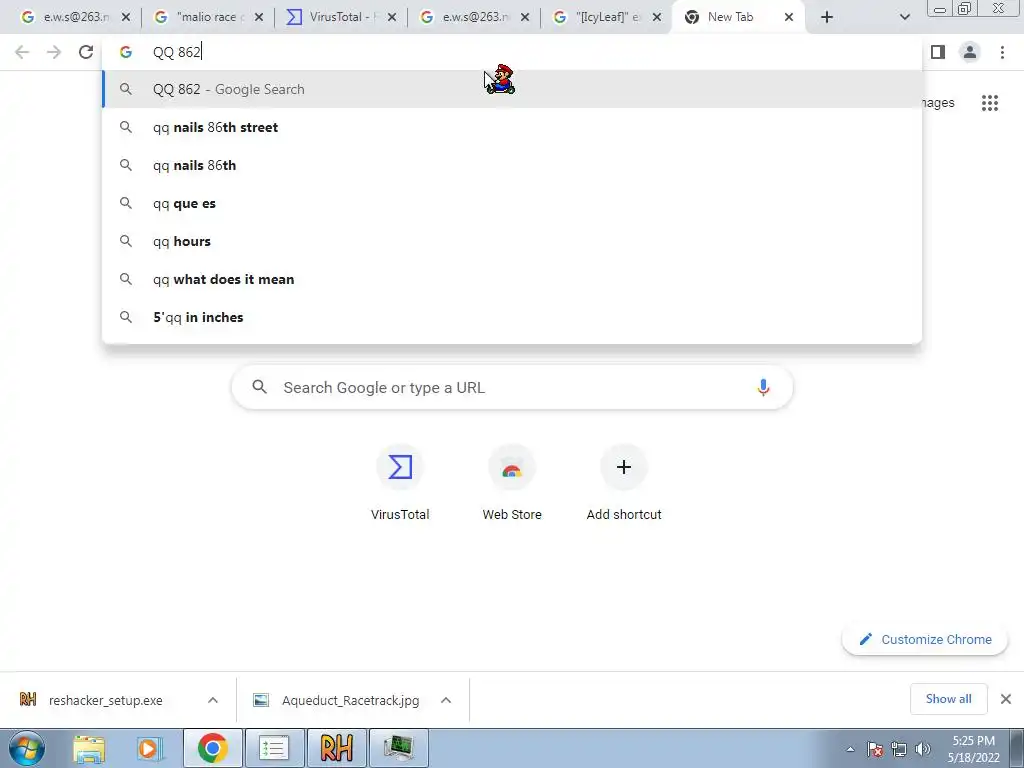
Task: Open the side panel icon
Action: 938,52
